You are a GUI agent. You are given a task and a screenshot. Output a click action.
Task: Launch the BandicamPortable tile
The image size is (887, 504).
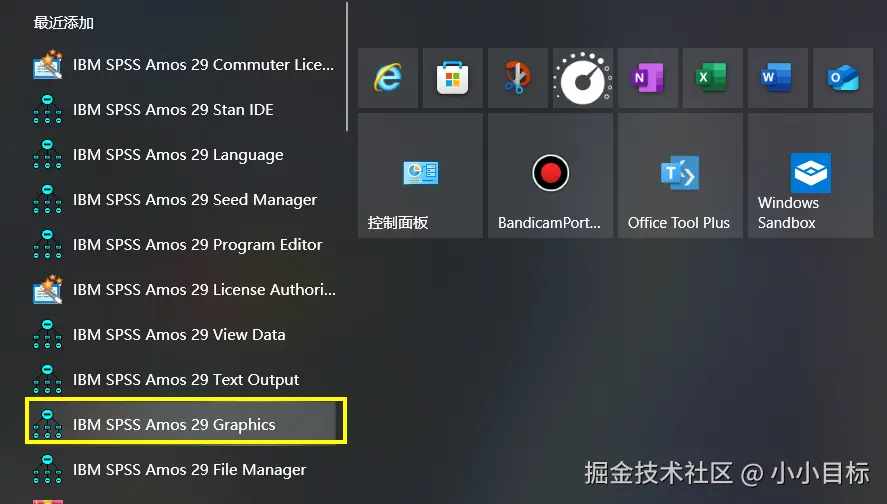pos(550,176)
